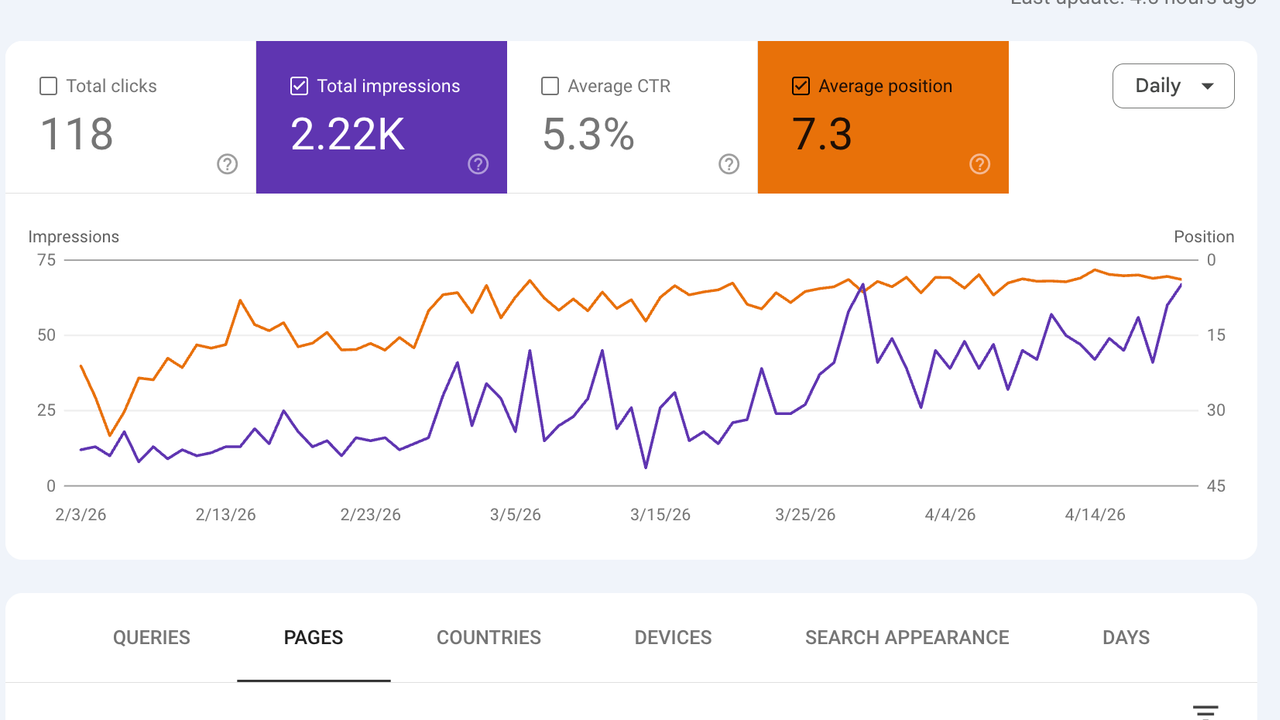
Task: Click the Total impressions metric card
Action: (381, 117)
